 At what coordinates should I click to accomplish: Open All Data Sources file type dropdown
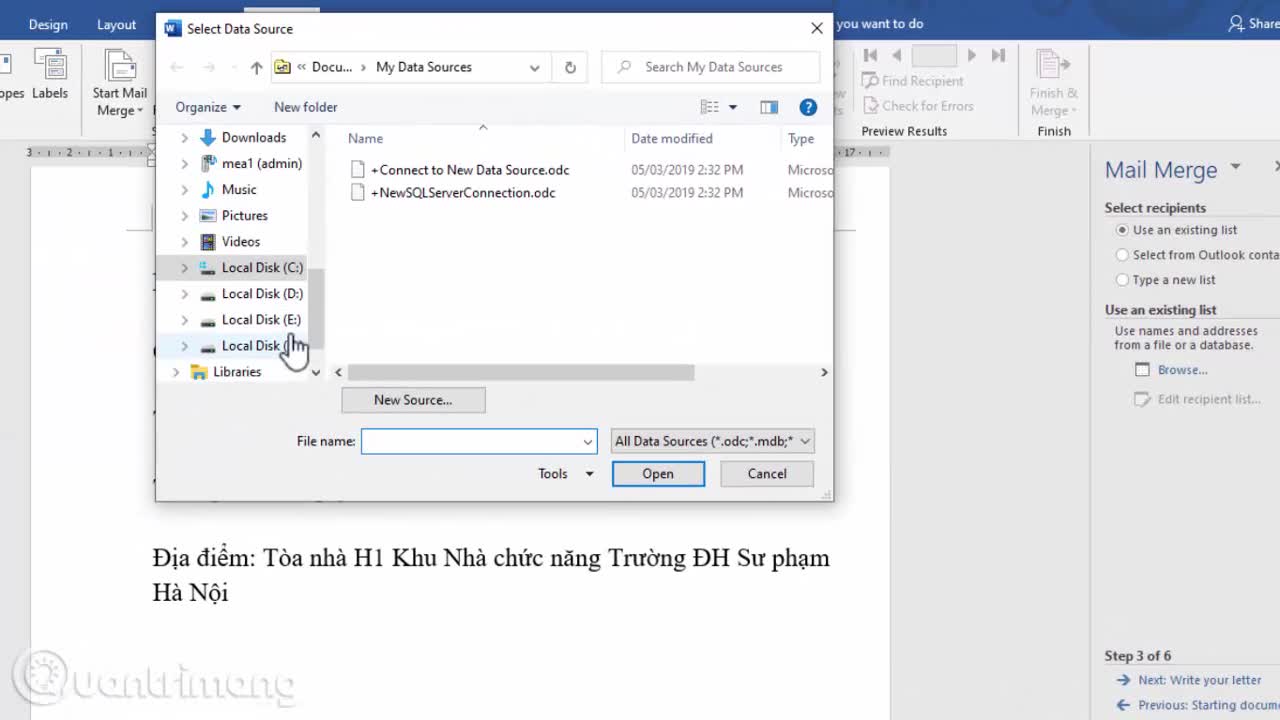712,441
